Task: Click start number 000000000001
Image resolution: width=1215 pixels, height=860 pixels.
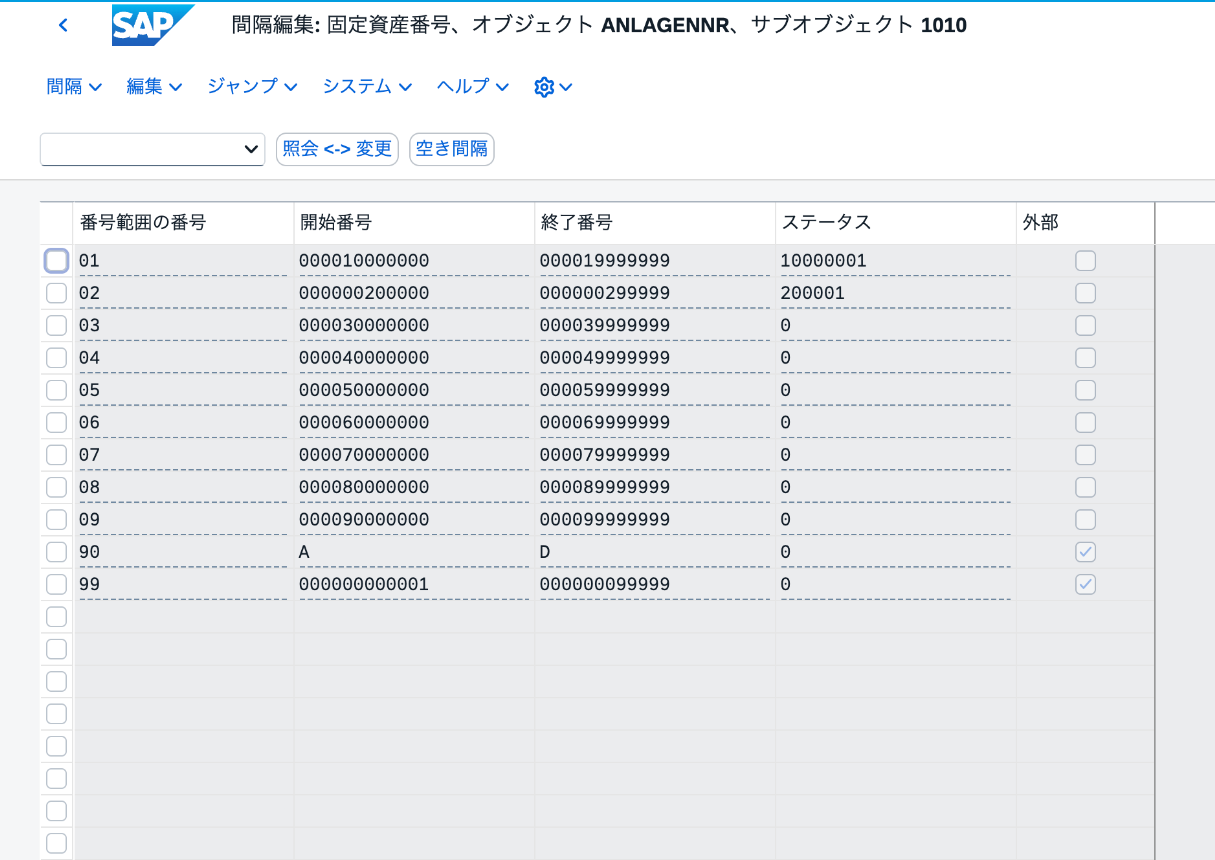Action: (x=414, y=584)
